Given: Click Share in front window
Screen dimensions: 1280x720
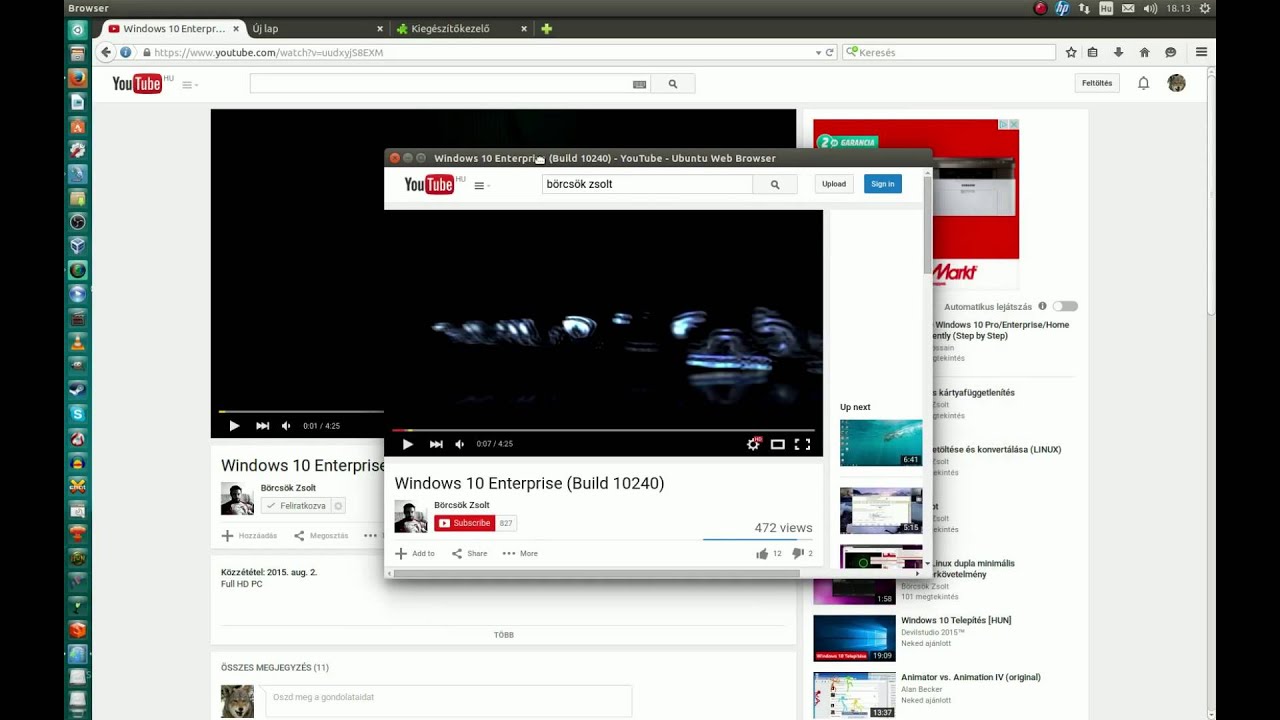Looking at the screenshot, I should 469,553.
